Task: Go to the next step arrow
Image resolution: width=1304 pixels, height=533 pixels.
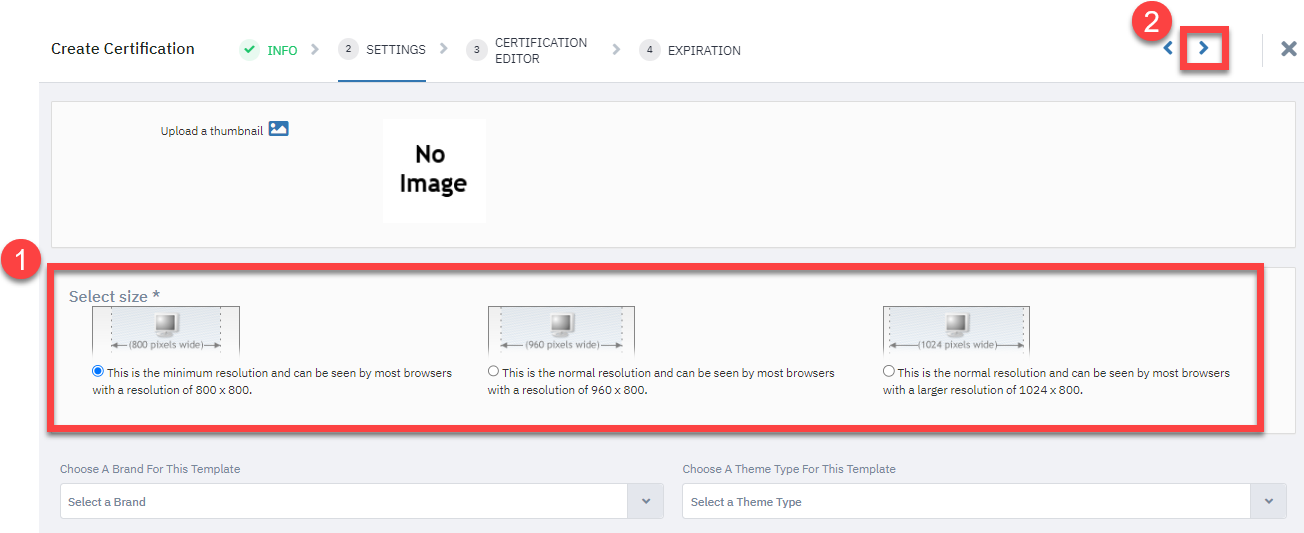Action: 1204,48
